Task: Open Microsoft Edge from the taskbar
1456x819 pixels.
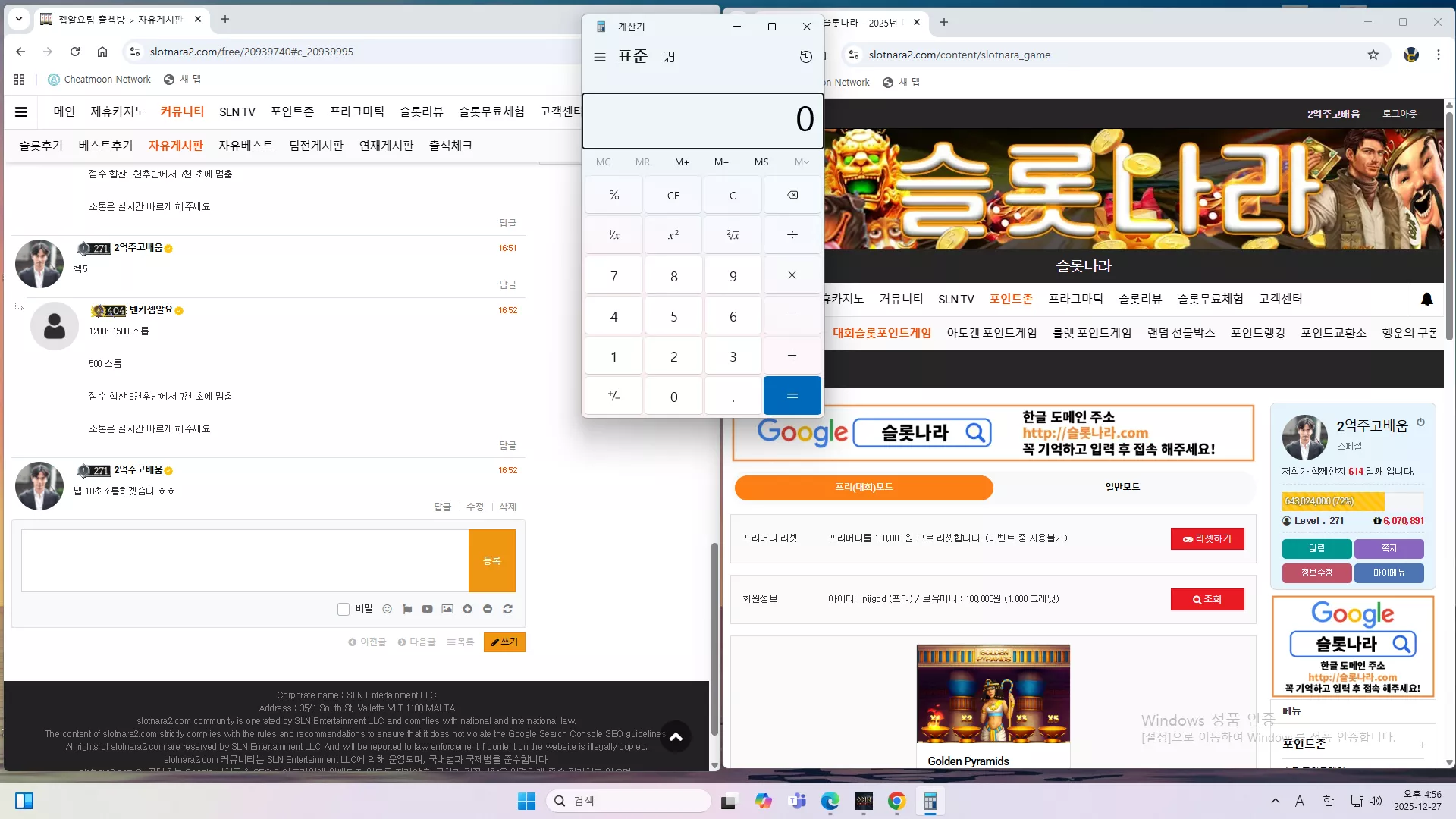Action: 830,802
